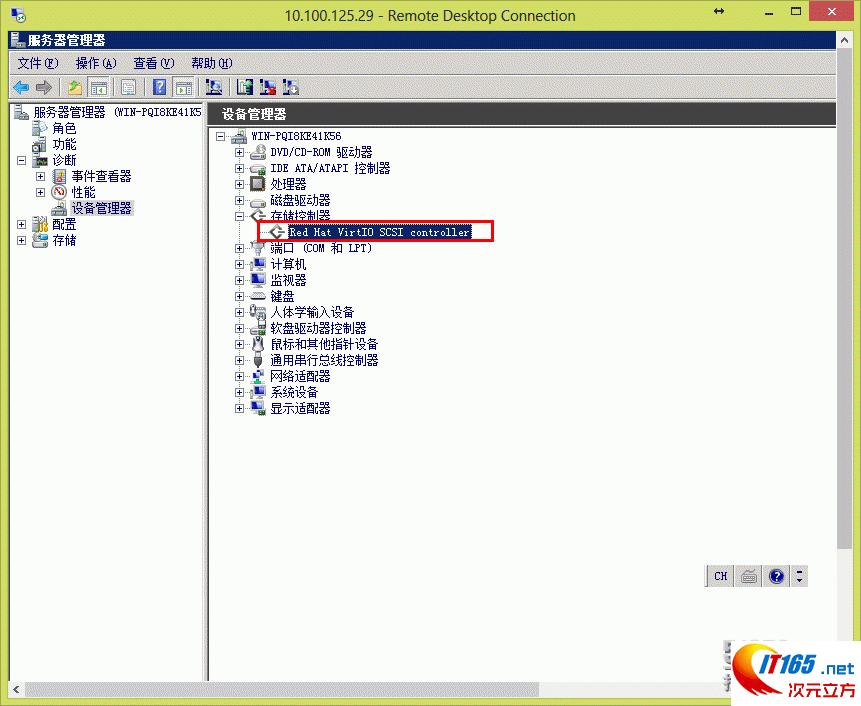Image resolution: width=861 pixels, height=706 pixels.
Task: Expand the 磁盘驱动器 category
Action: click(x=239, y=200)
